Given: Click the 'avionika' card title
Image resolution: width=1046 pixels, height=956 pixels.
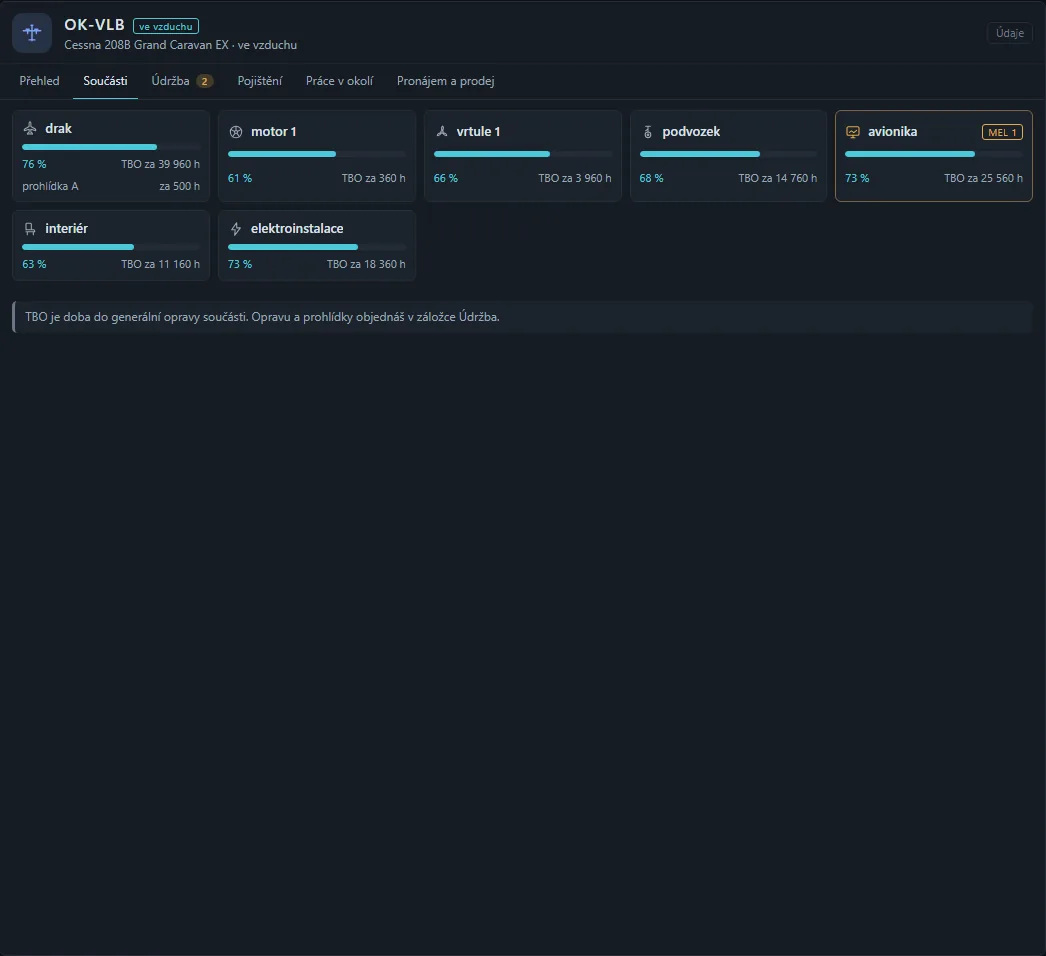Looking at the screenshot, I should click(893, 131).
